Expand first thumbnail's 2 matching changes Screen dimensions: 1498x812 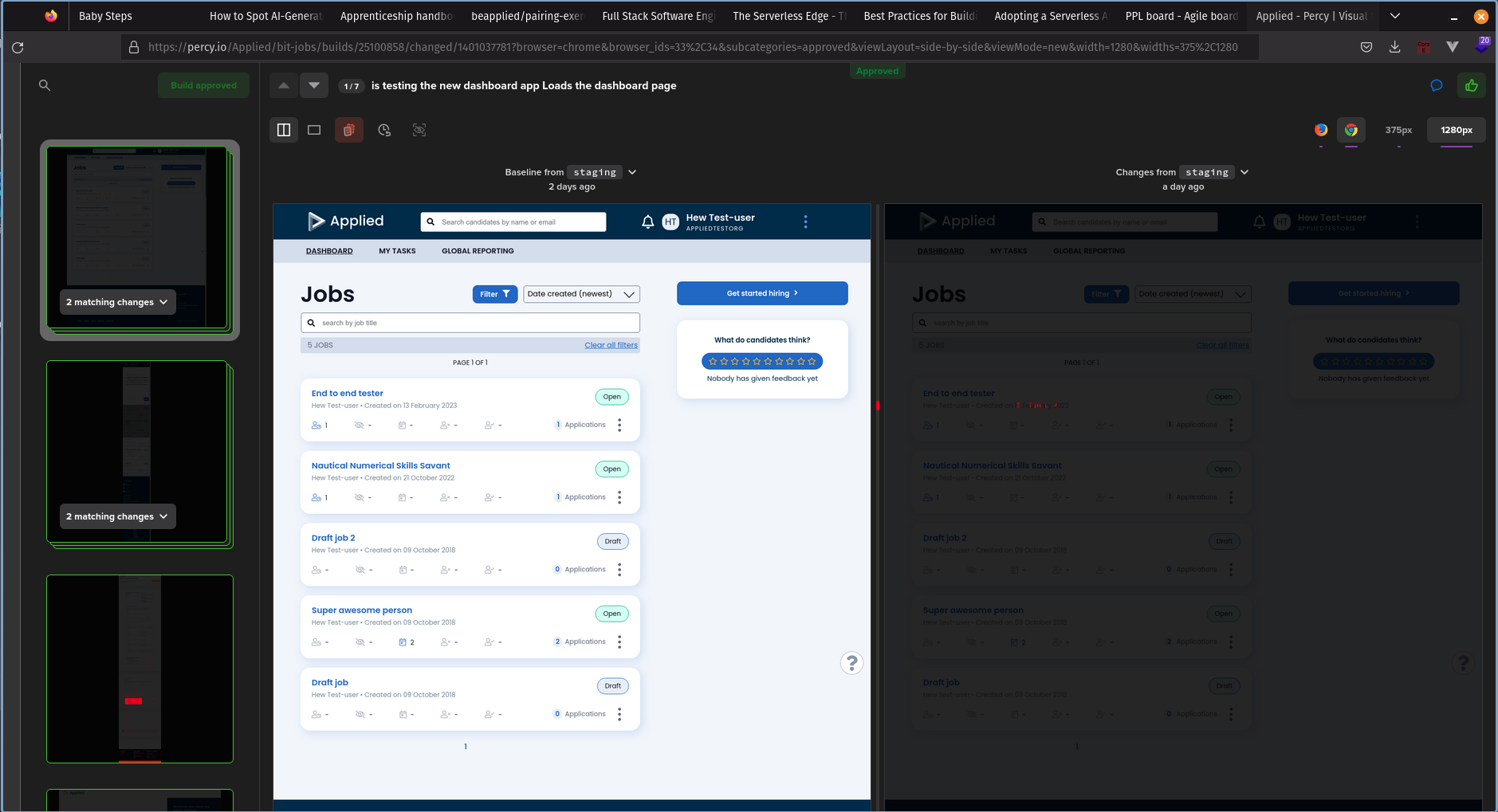[x=117, y=302]
